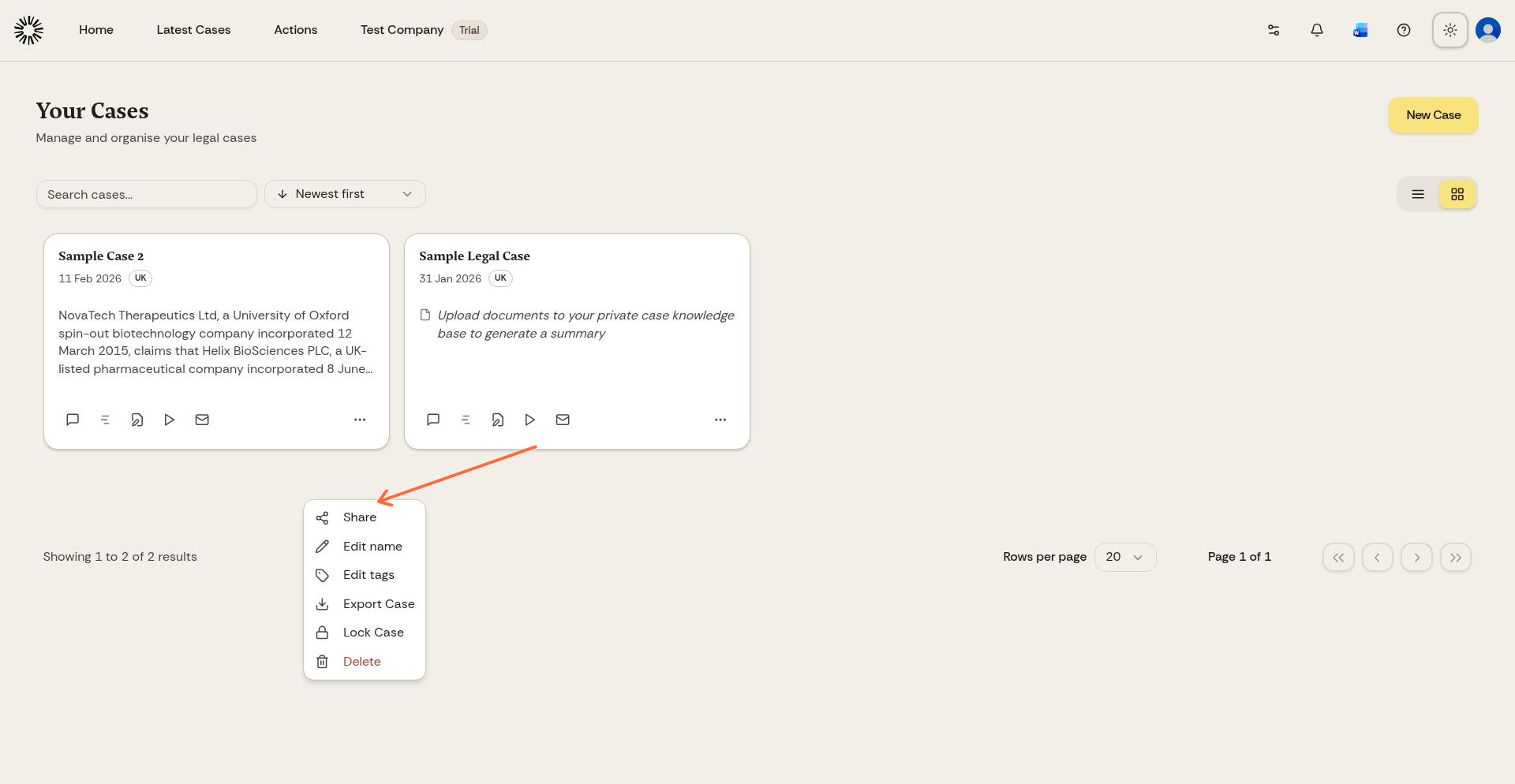Screen dimensions: 1515x784
Task: Open the user profile avatar
Action: click(x=1488, y=30)
